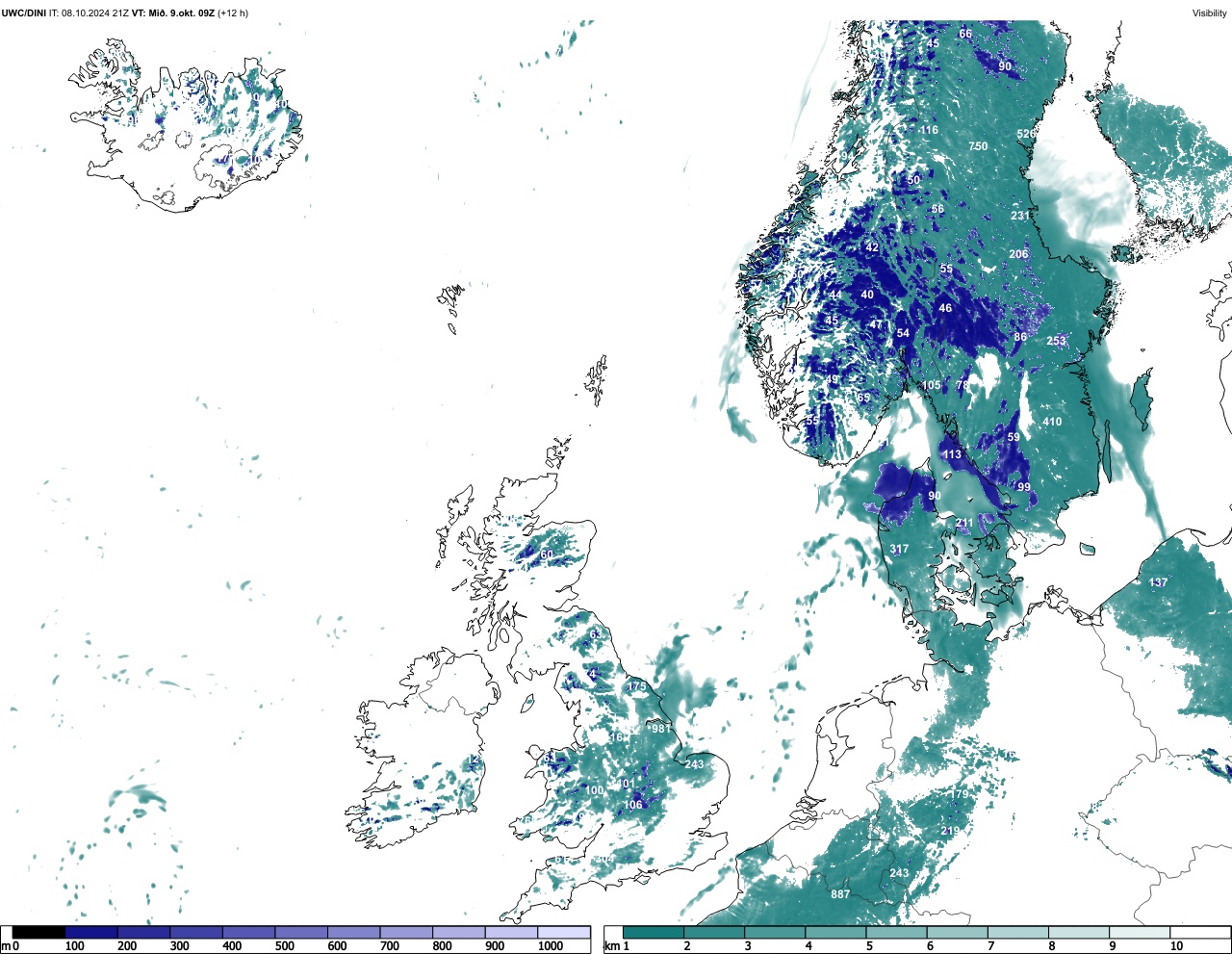Click the visibility value '750' over Sweden
1232x954 pixels.
point(978,146)
